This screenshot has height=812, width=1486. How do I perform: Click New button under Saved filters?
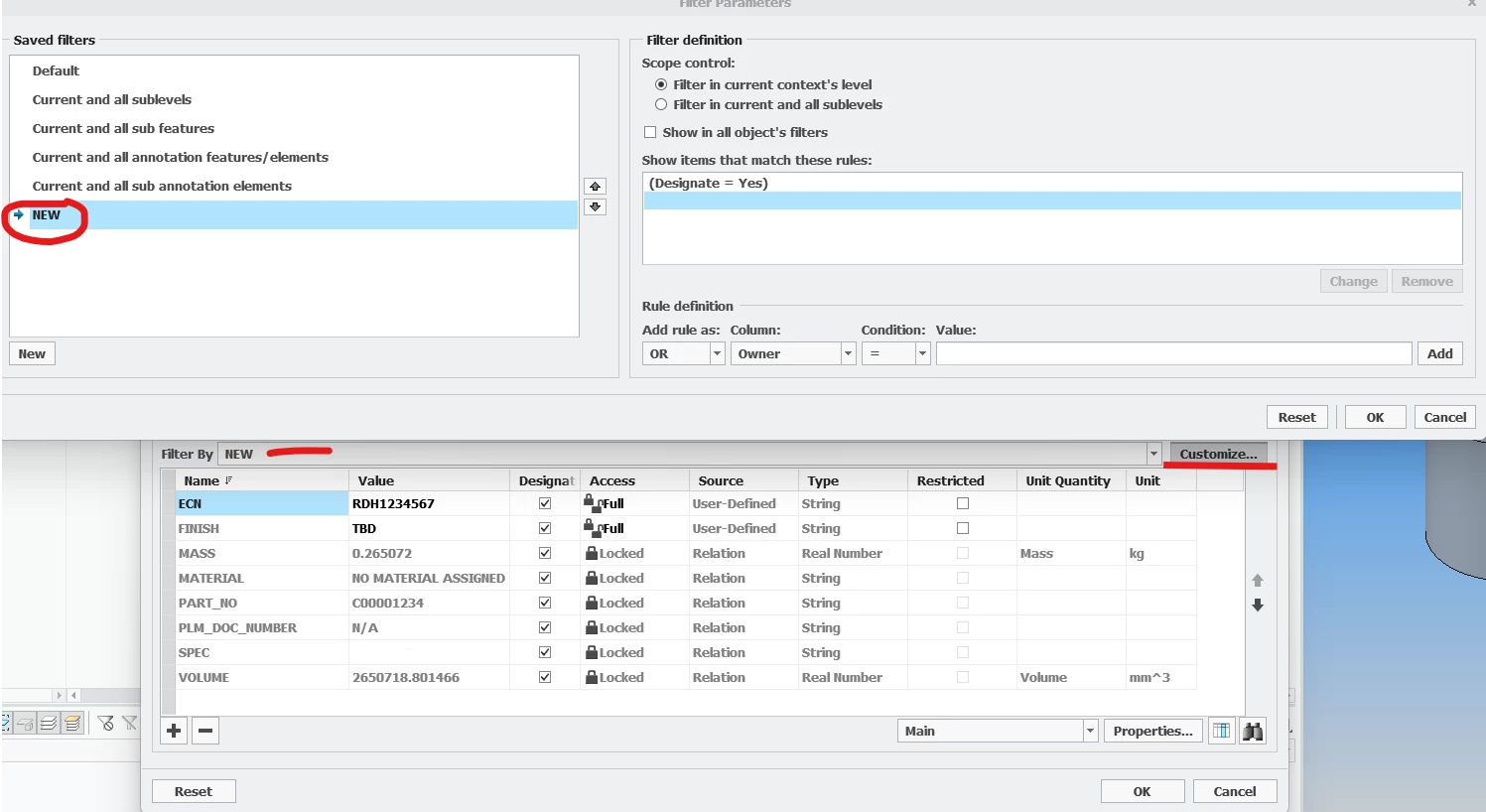pos(32,353)
